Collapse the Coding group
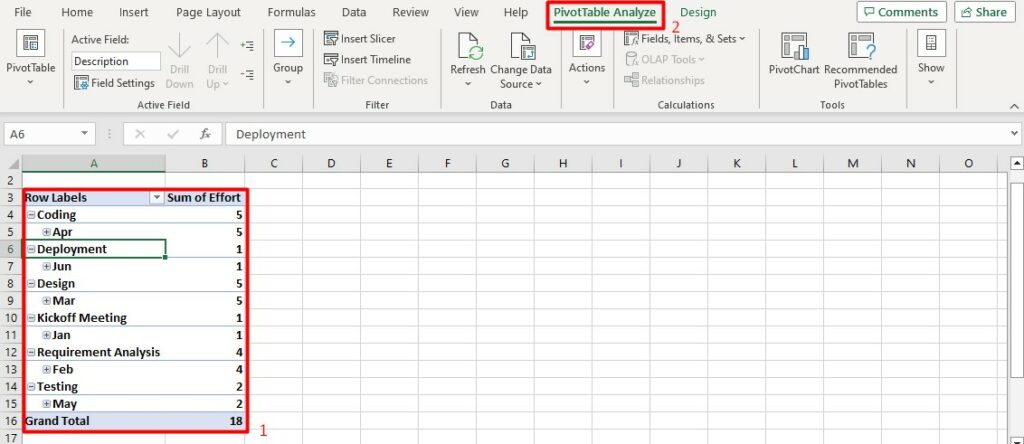The image size is (1024, 444). 31,215
